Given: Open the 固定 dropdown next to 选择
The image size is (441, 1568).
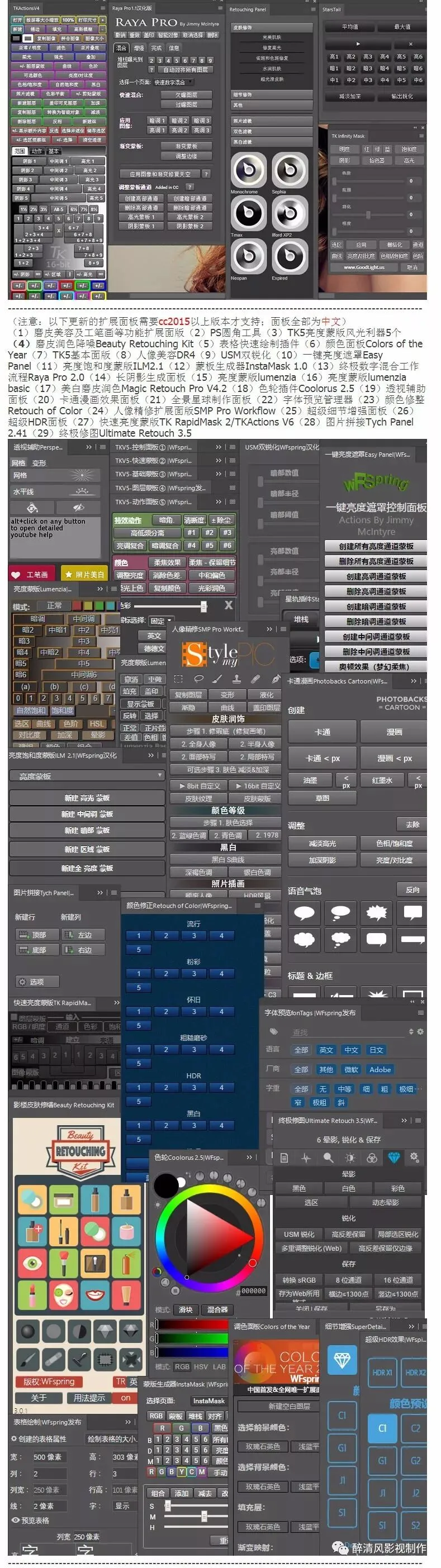Looking at the screenshot, I should click(x=160, y=620).
